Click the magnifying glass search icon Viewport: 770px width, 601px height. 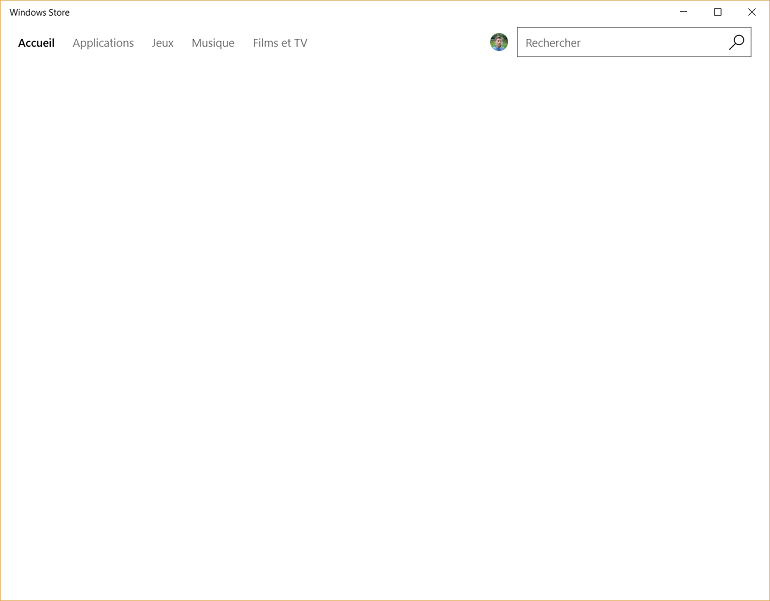point(737,42)
